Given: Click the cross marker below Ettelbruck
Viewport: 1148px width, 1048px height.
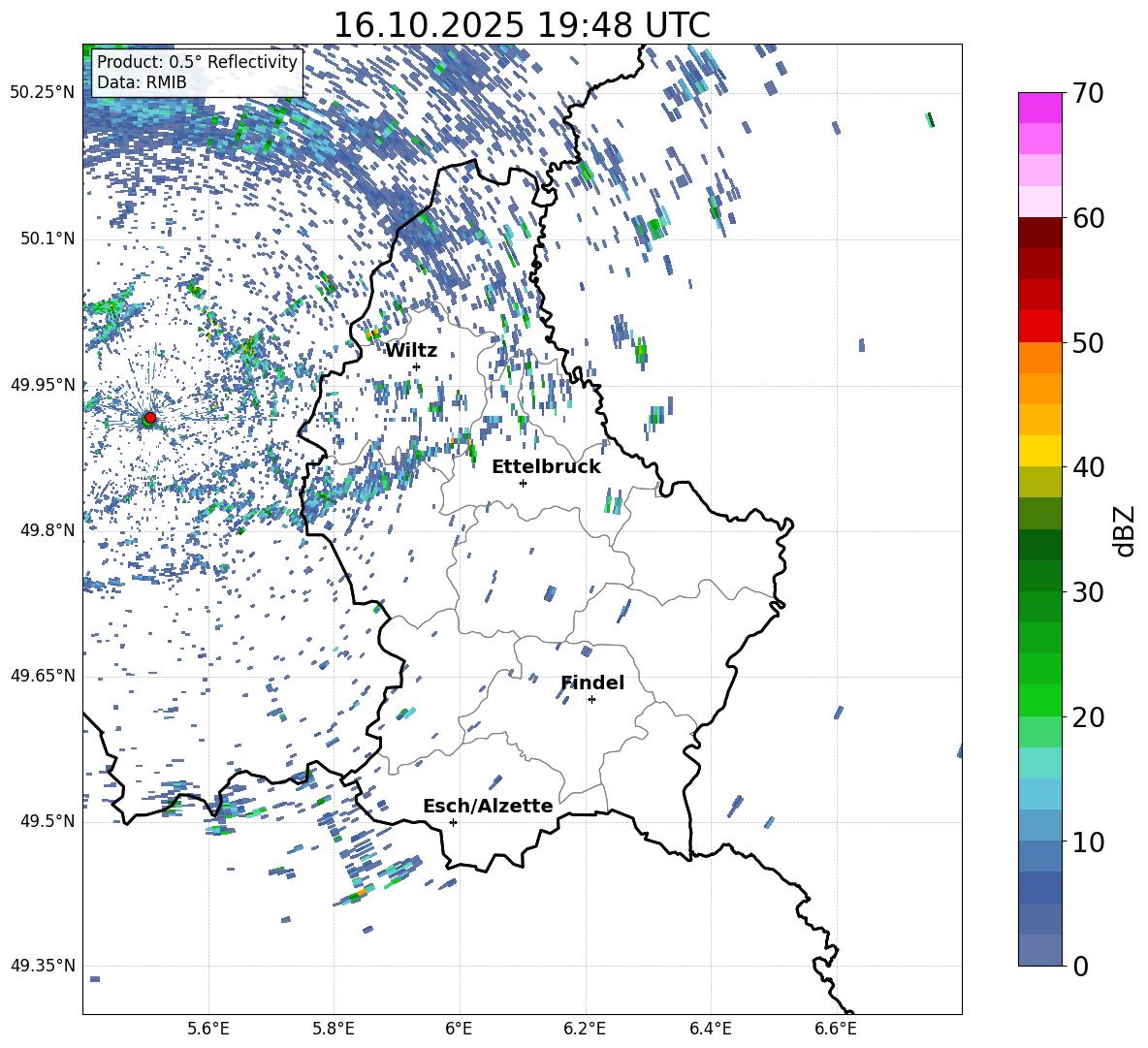Looking at the screenshot, I should click(x=523, y=483).
